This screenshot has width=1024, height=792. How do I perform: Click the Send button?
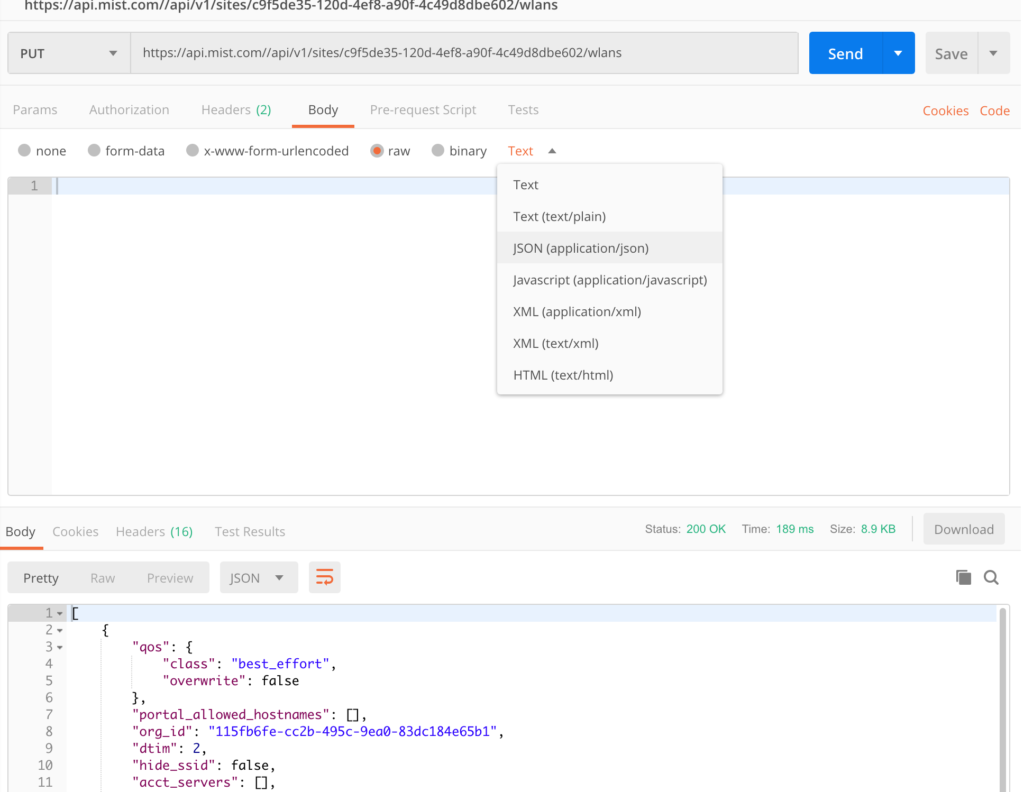tap(845, 52)
